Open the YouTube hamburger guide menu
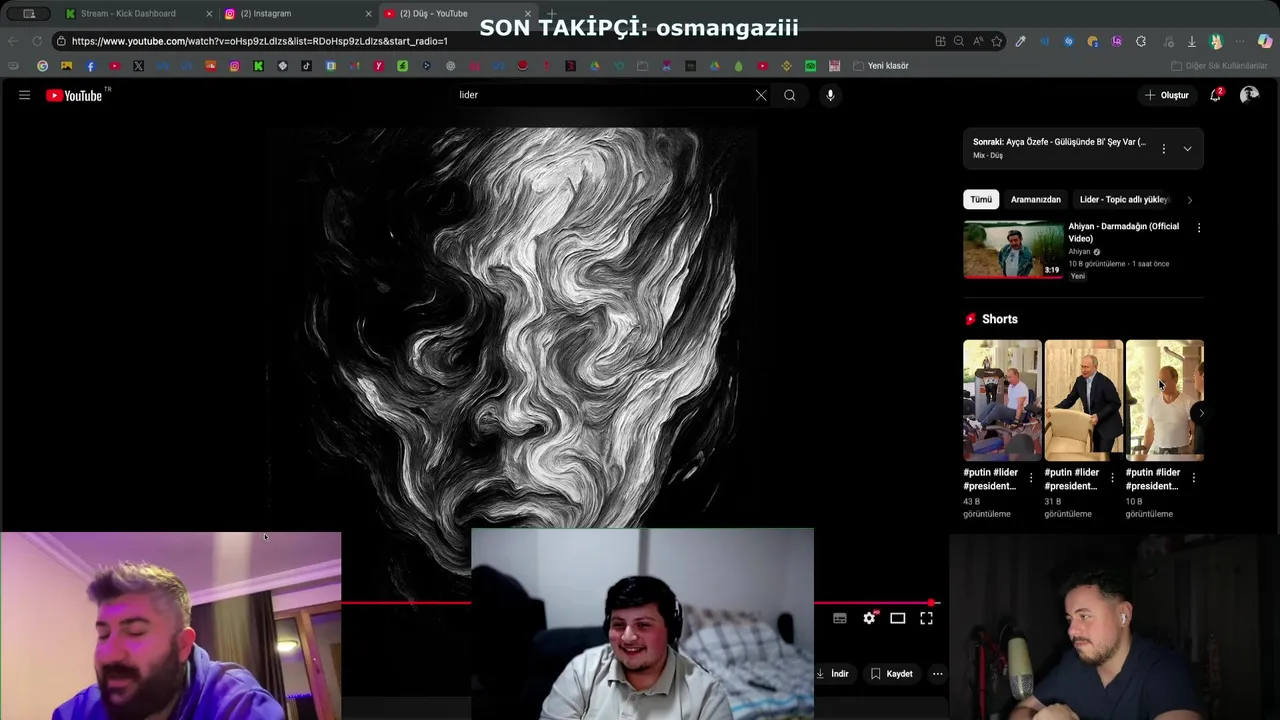Image resolution: width=1280 pixels, height=720 pixels. tap(24, 95)
